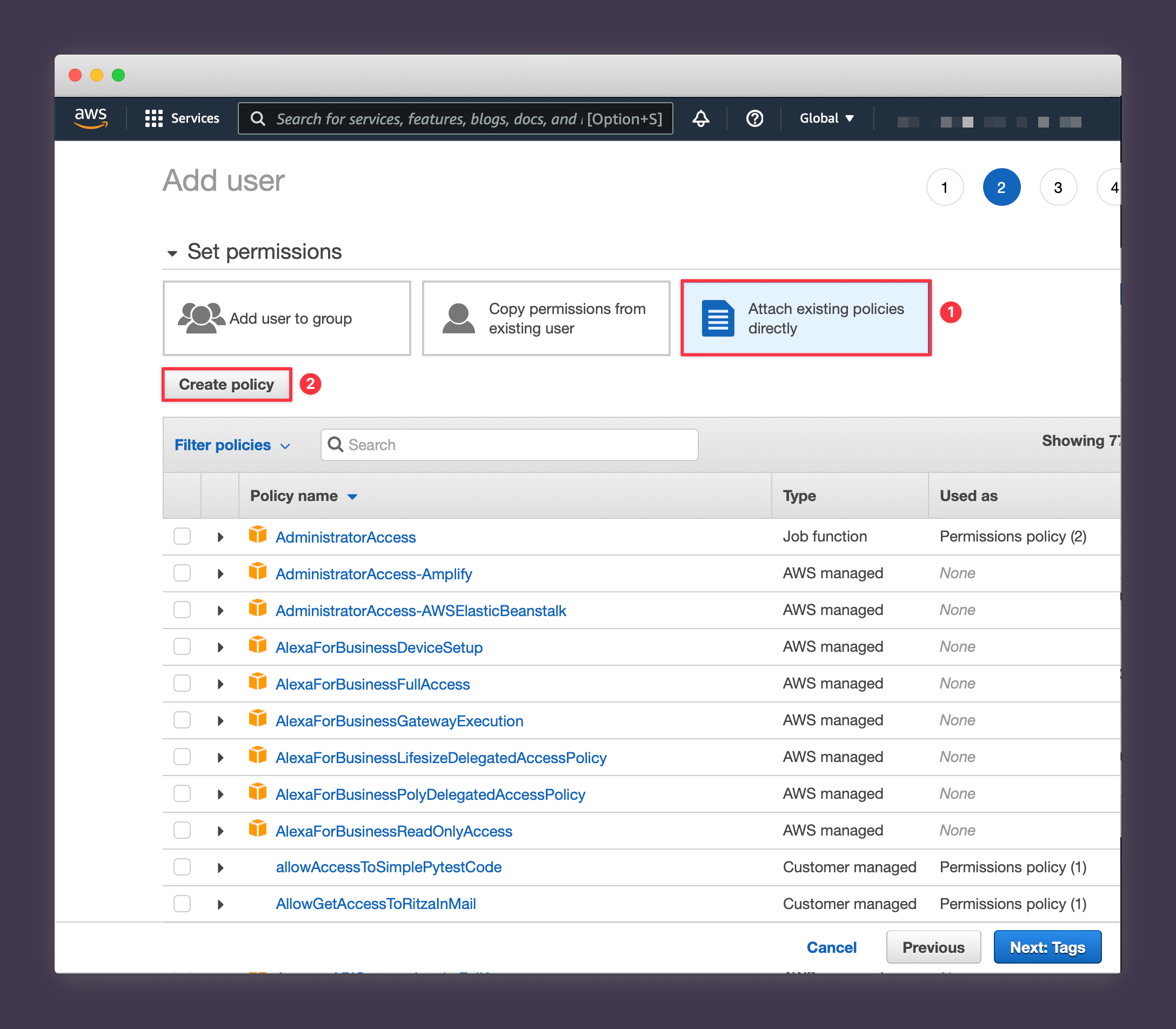
Task: Go to wizard step 3
Action: pos(1058,187)
